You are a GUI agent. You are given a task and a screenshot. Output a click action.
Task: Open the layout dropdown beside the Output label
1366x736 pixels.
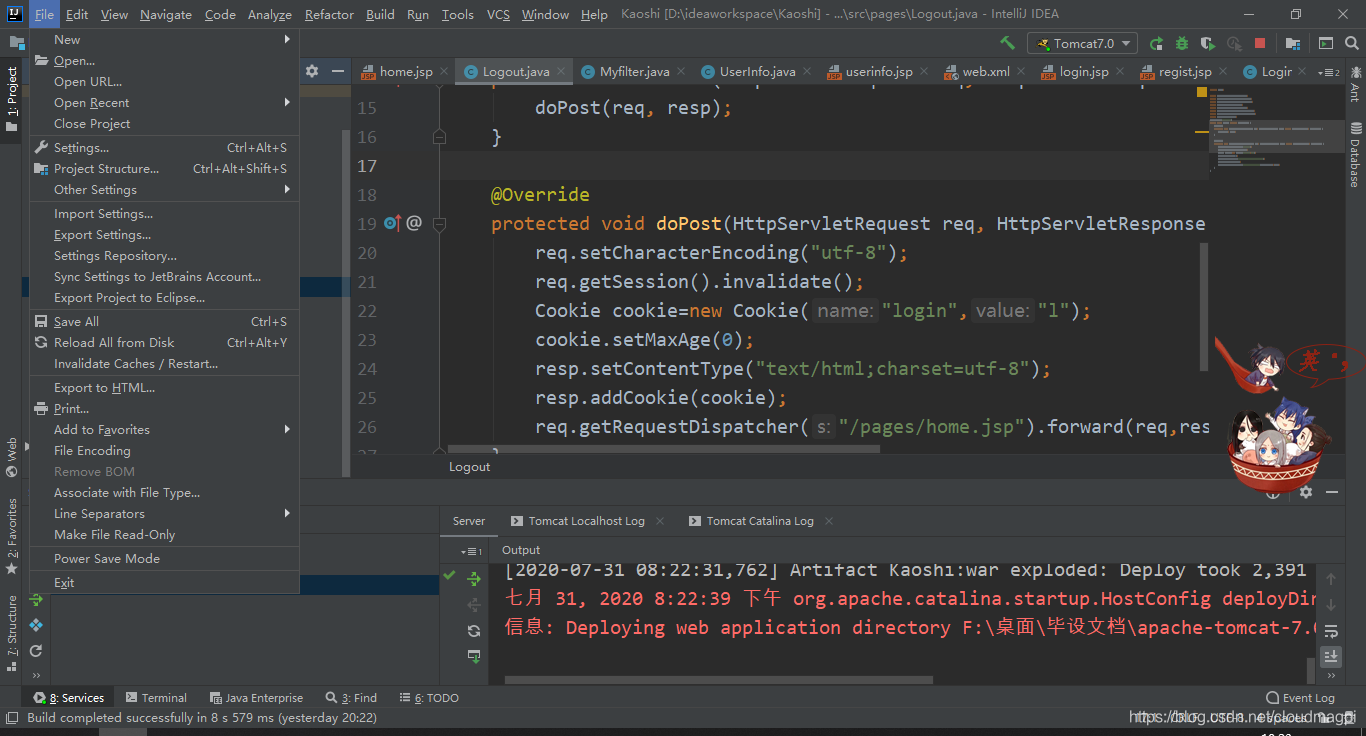tap(472, 551)
